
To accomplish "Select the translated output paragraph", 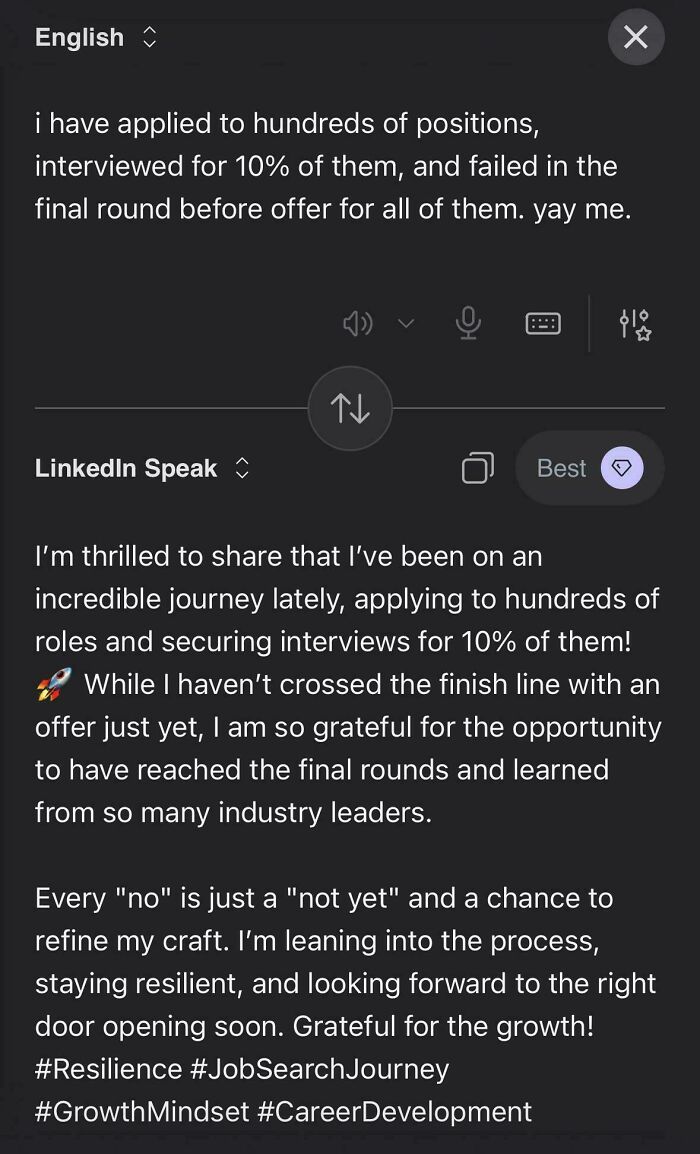I will (x=348, y=683).
